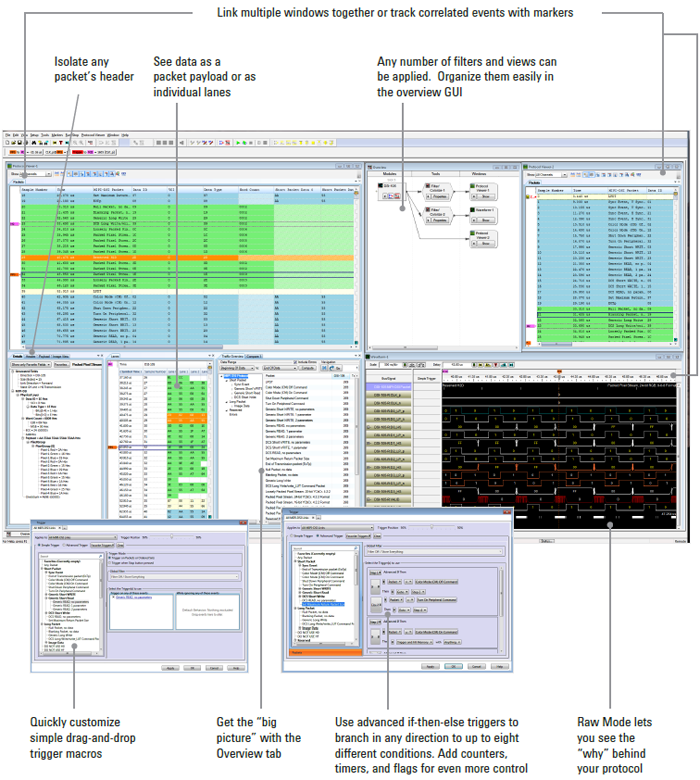Click the search magnifier in advanced Trigger tree
The image size is (700, 780).
tap(355, 548)
